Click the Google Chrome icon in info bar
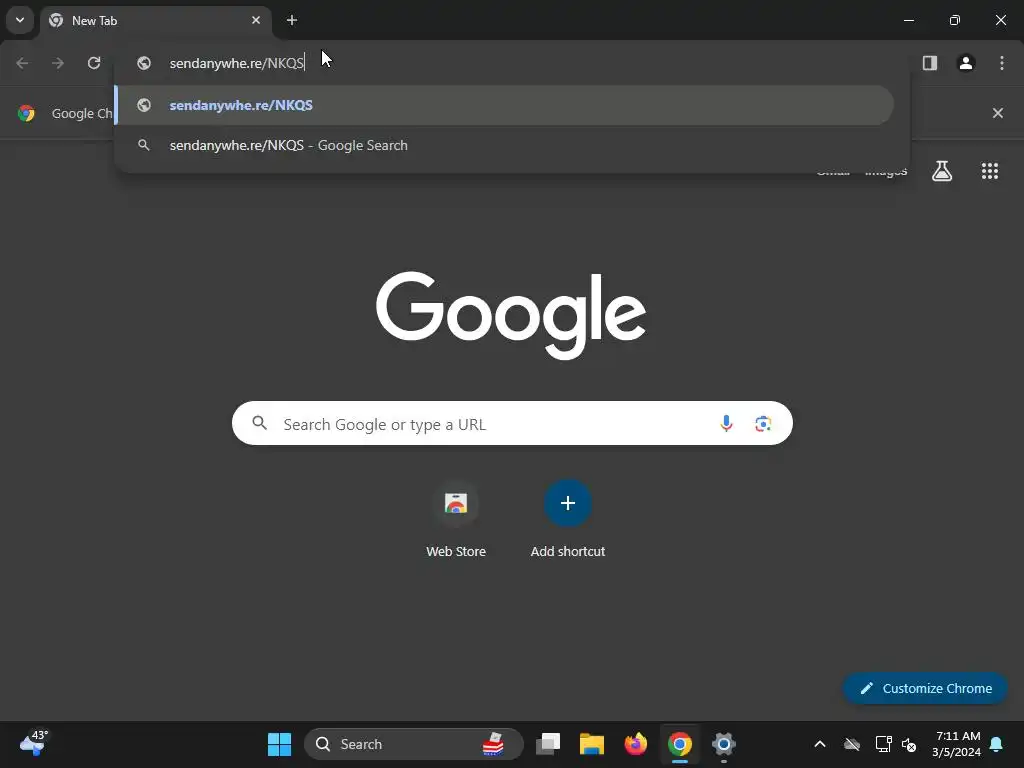 pos(26,113)
